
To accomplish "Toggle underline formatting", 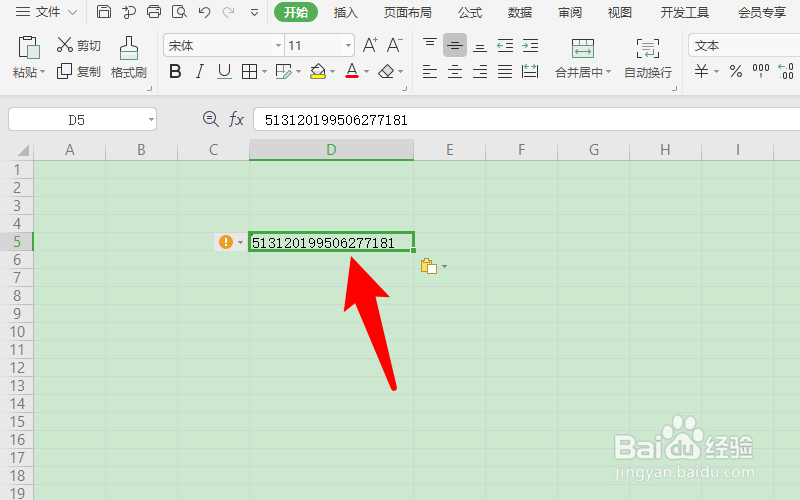I will coord(224,72).
